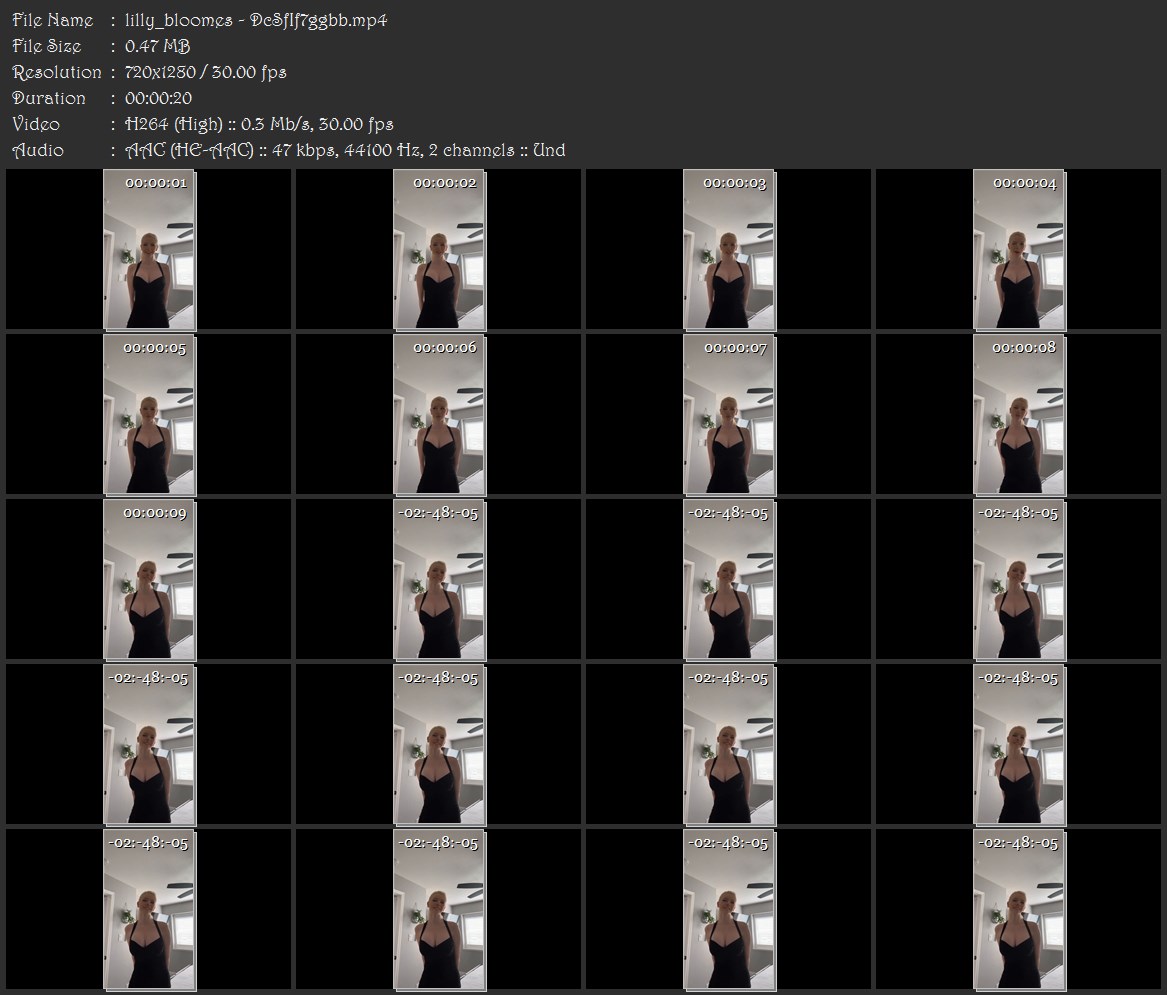1167x995 pixels.
Task: Open the thumbnail at 00:00:07
Action: tap(729, 415)
